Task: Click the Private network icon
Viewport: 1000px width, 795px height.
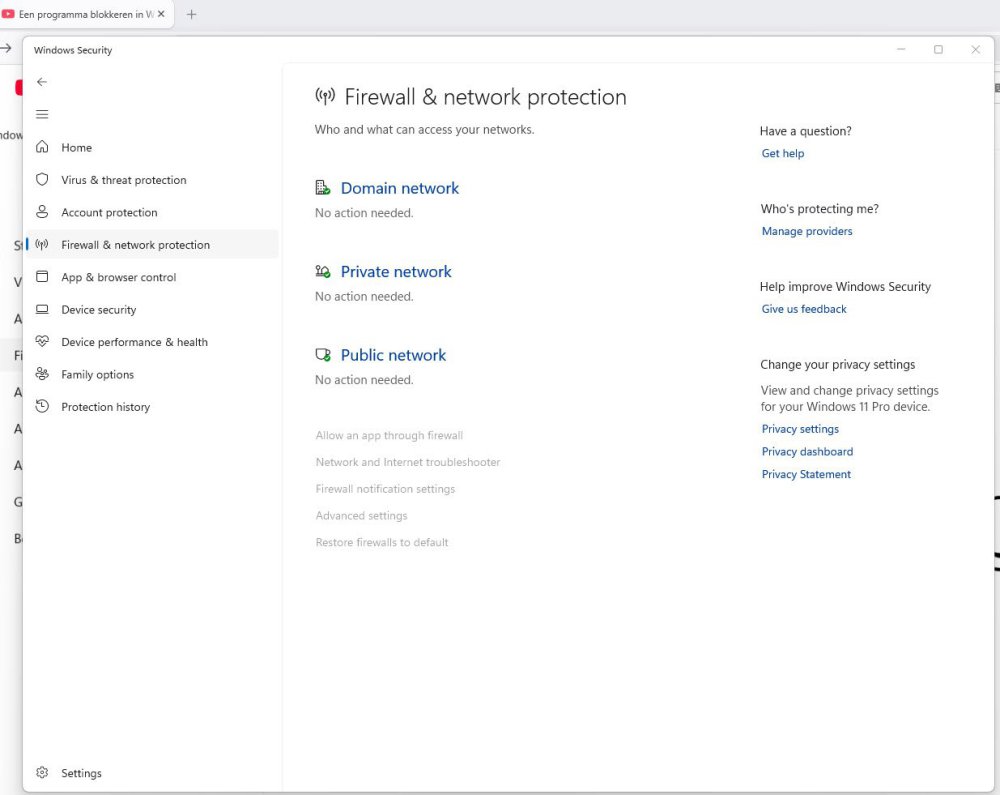Action: [x=323, y=271]
